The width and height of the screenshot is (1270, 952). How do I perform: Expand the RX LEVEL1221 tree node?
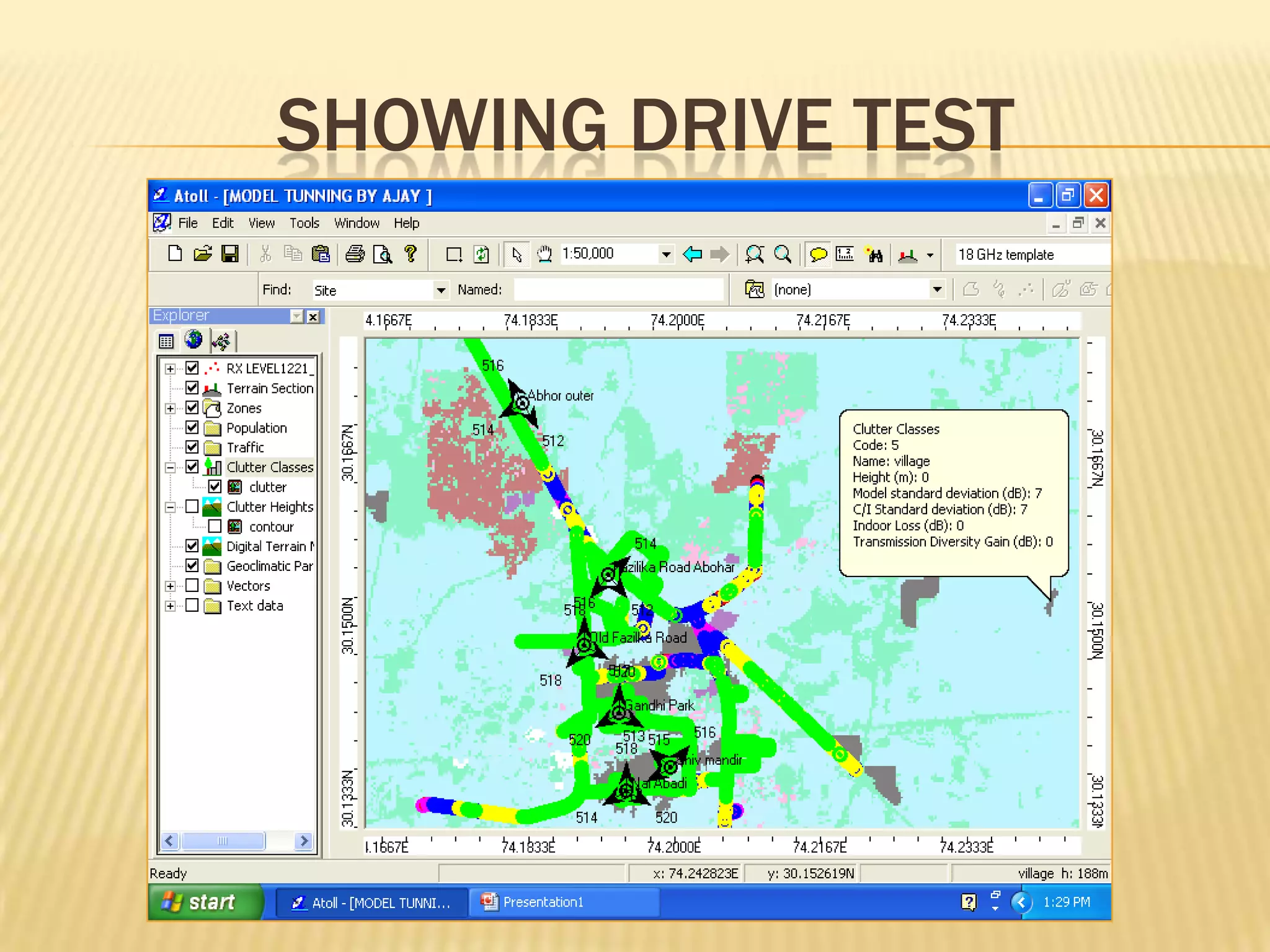pos(171,369)
